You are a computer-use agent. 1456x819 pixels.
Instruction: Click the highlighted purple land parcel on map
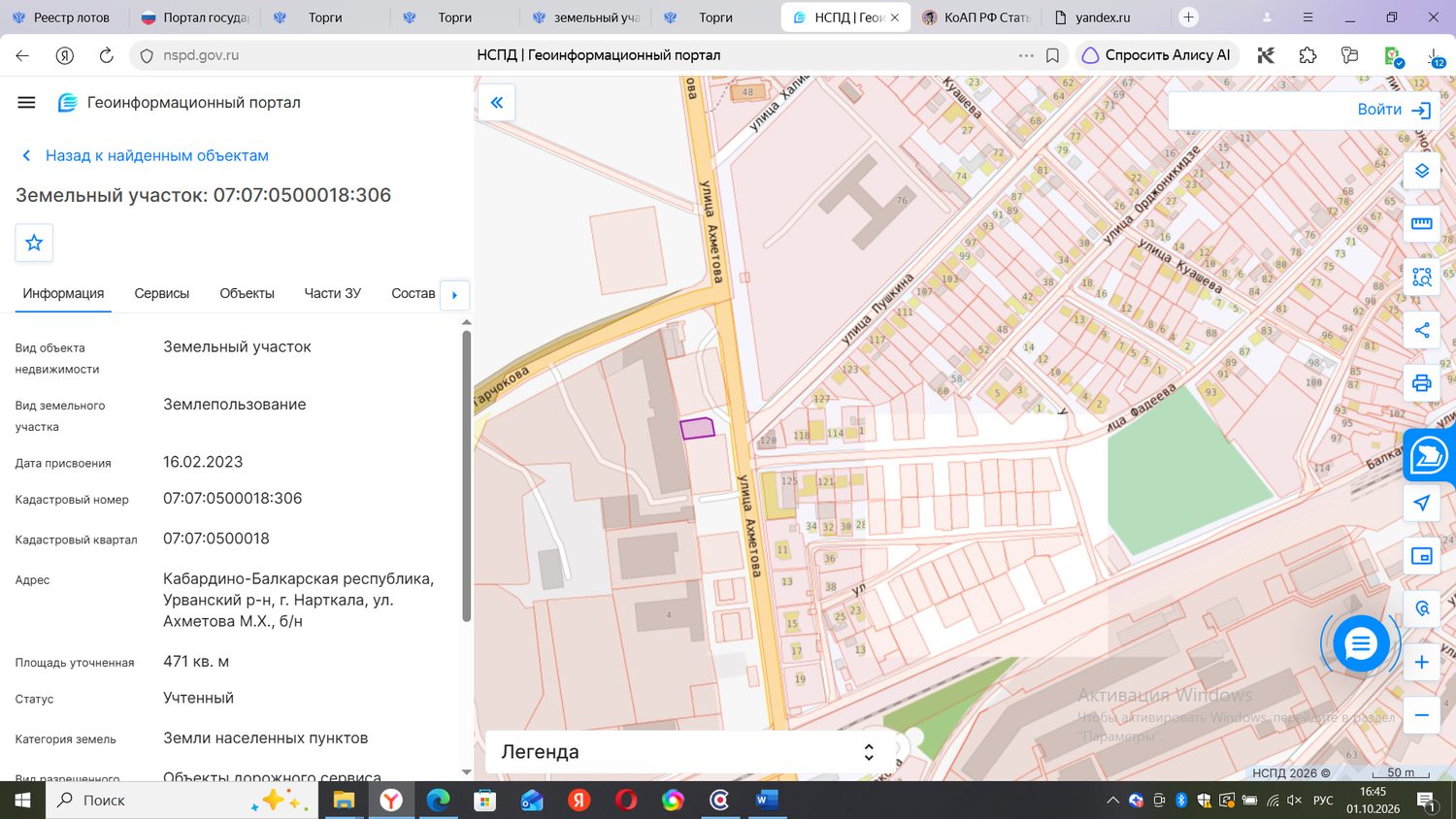point(697,428)
